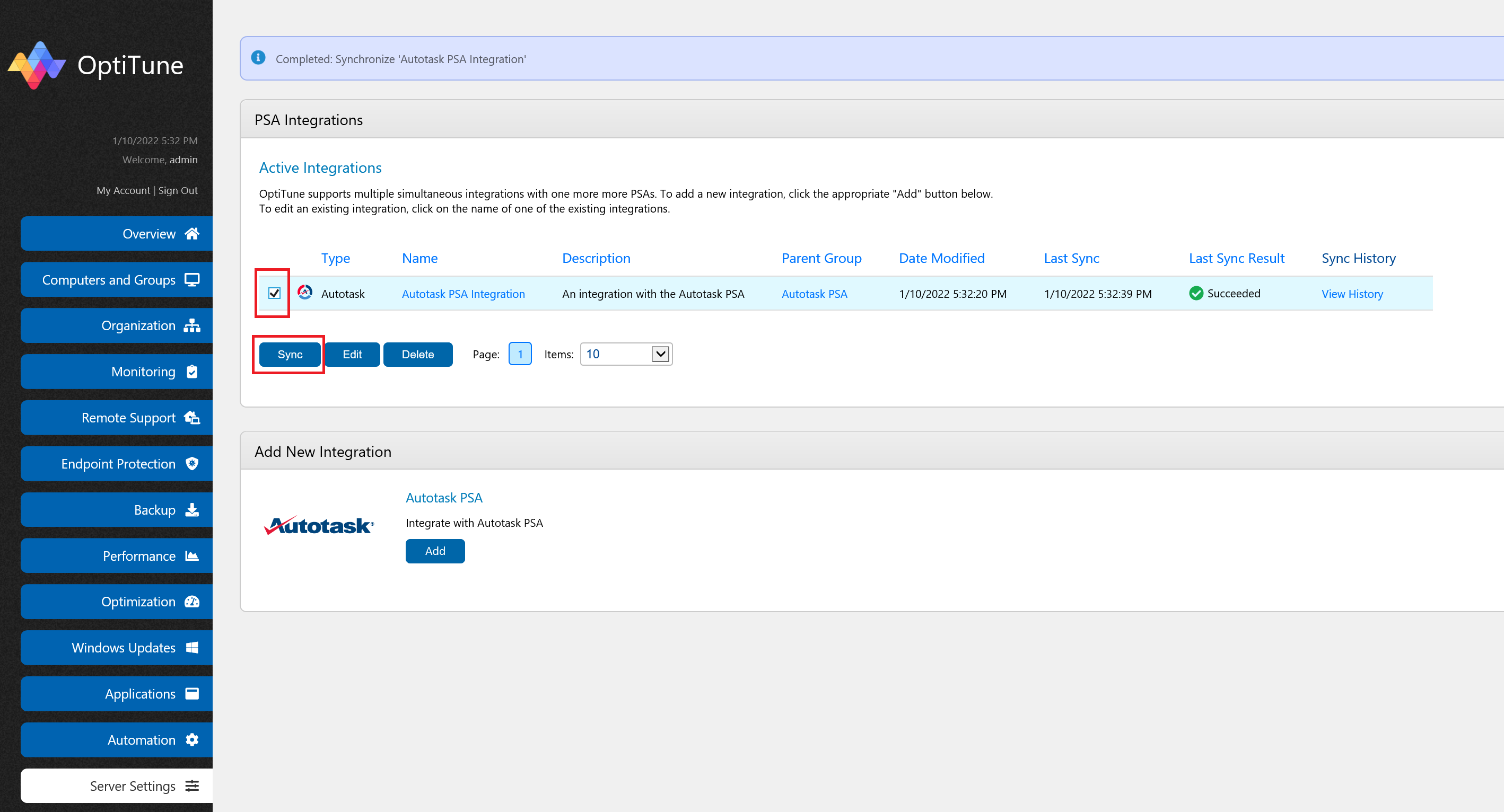Open the Automation menu
This screenshot has height=812, width=1504.
(x=117, y=740)
